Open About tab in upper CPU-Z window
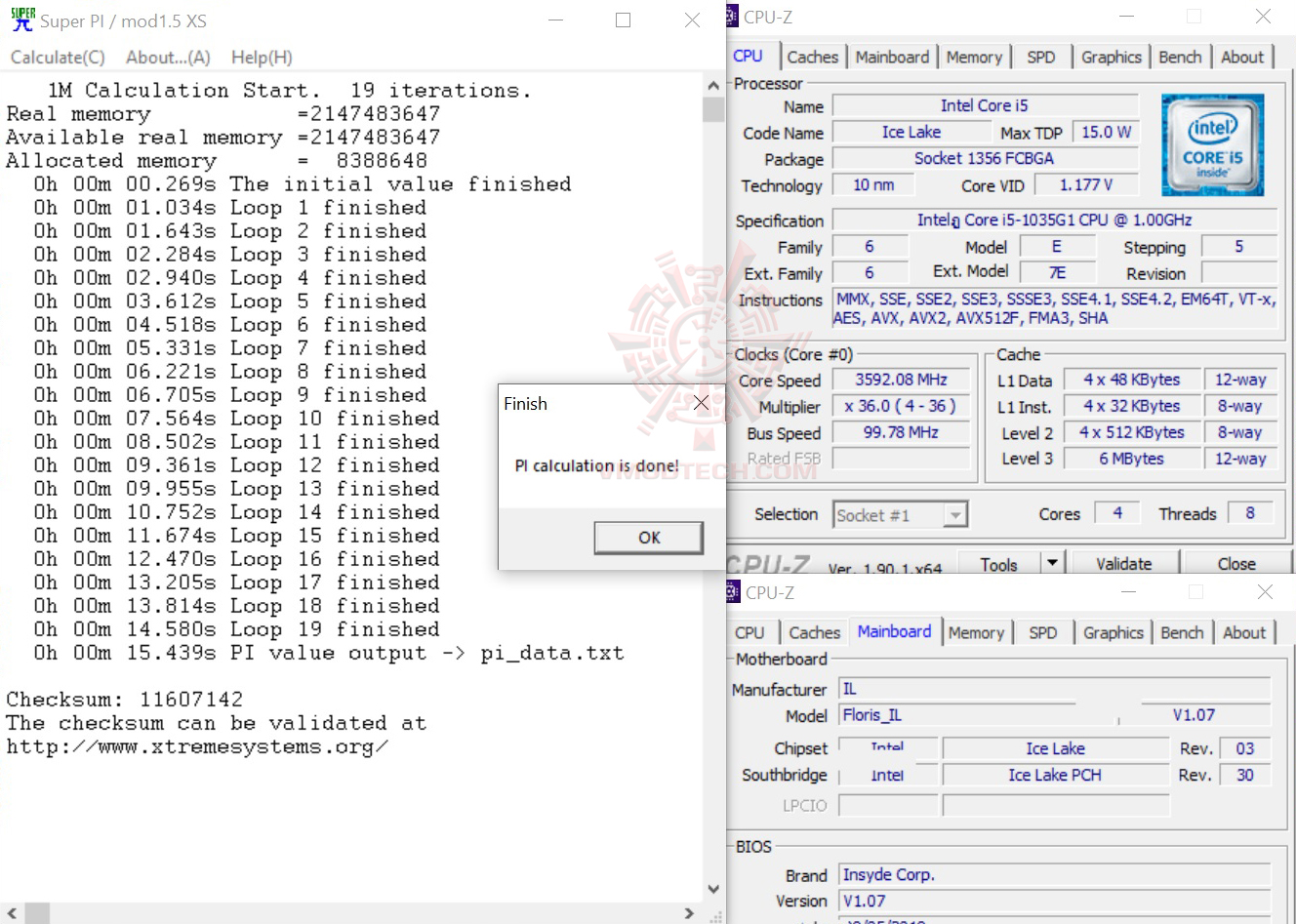1296x924 pixels. 1242,58
